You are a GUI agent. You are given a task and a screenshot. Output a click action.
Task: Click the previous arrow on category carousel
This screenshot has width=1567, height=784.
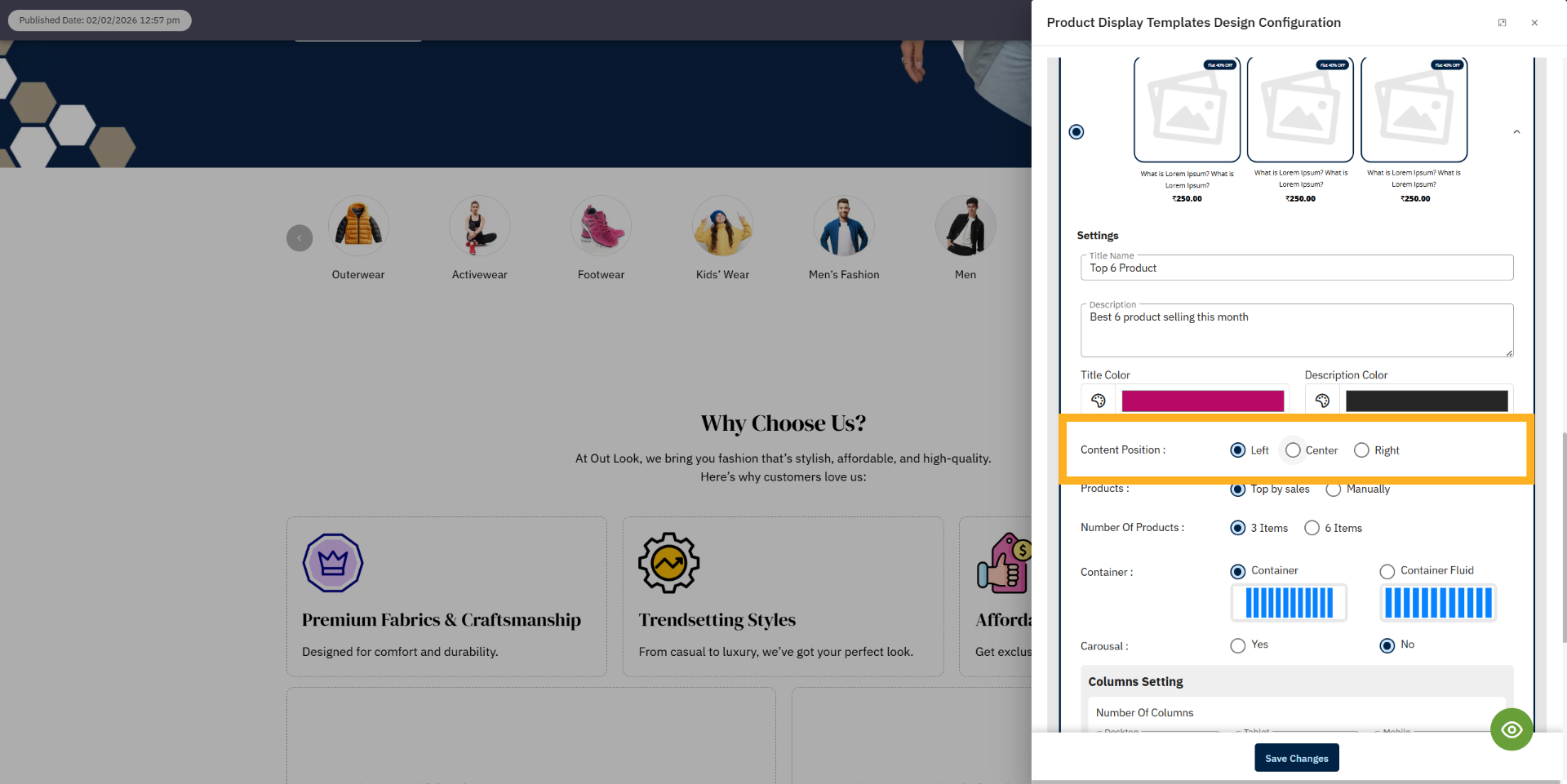coord(300,237)
